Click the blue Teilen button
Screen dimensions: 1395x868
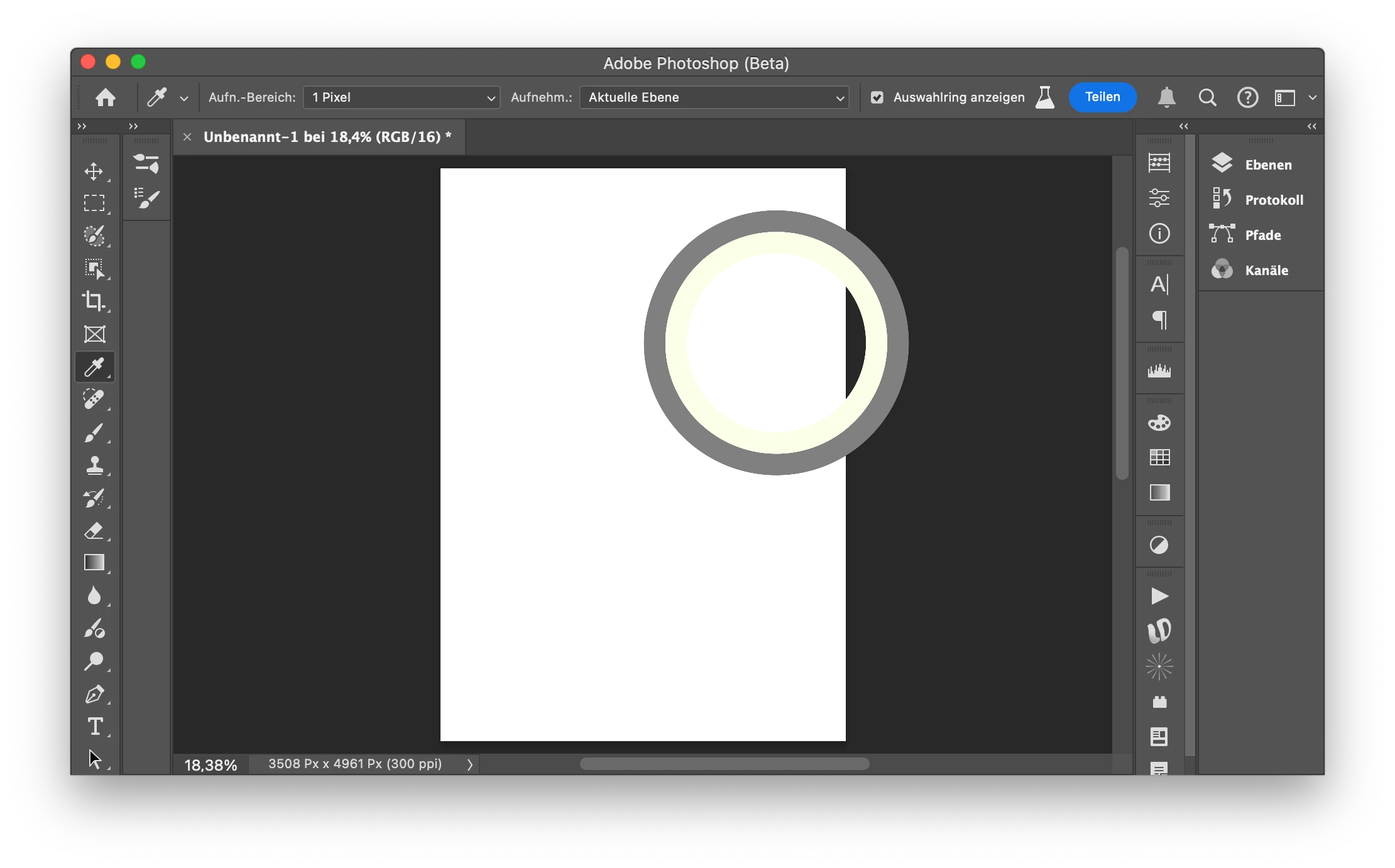(x=1102, y=97)
